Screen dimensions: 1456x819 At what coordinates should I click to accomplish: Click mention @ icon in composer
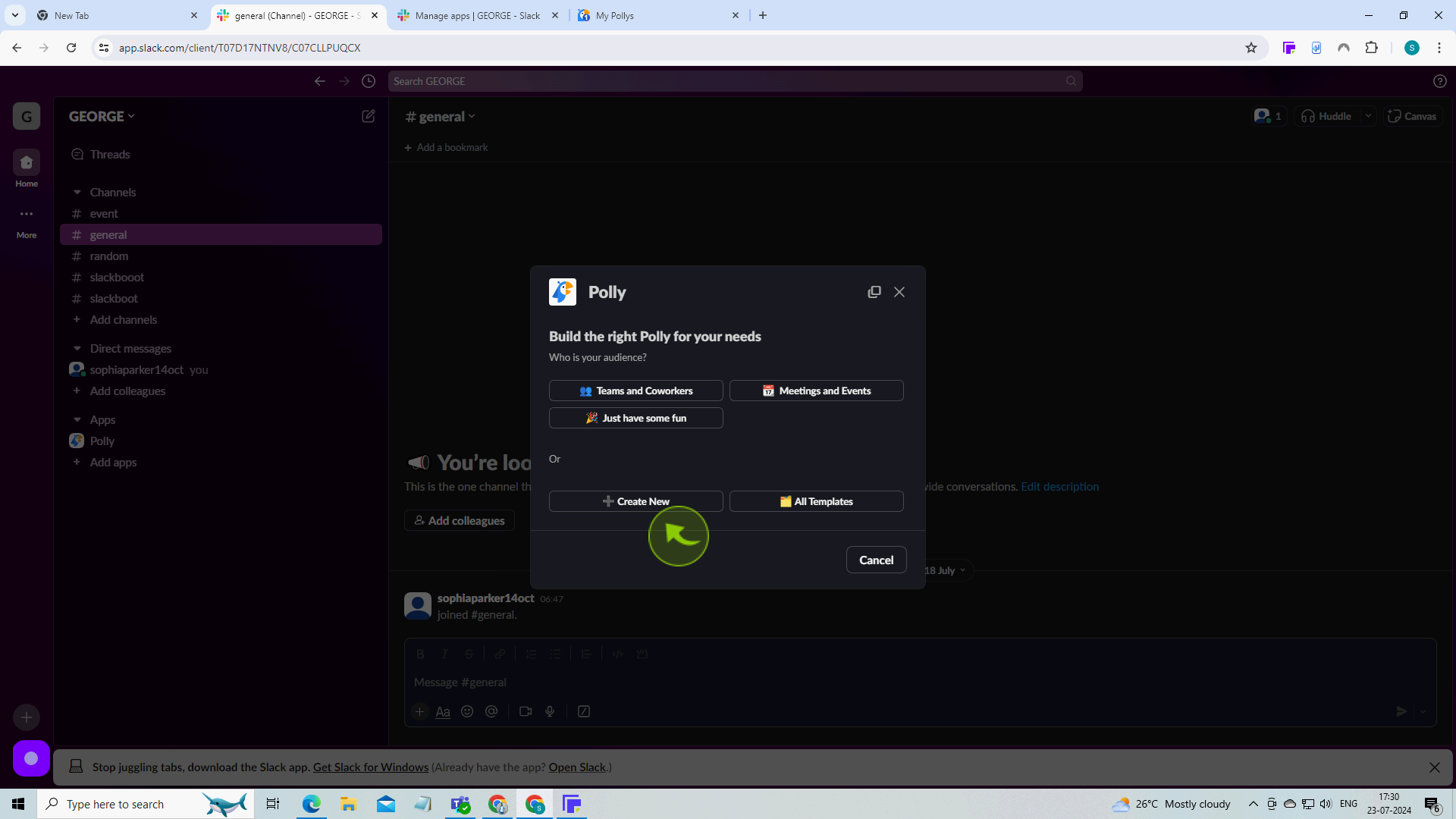(491, 711)
